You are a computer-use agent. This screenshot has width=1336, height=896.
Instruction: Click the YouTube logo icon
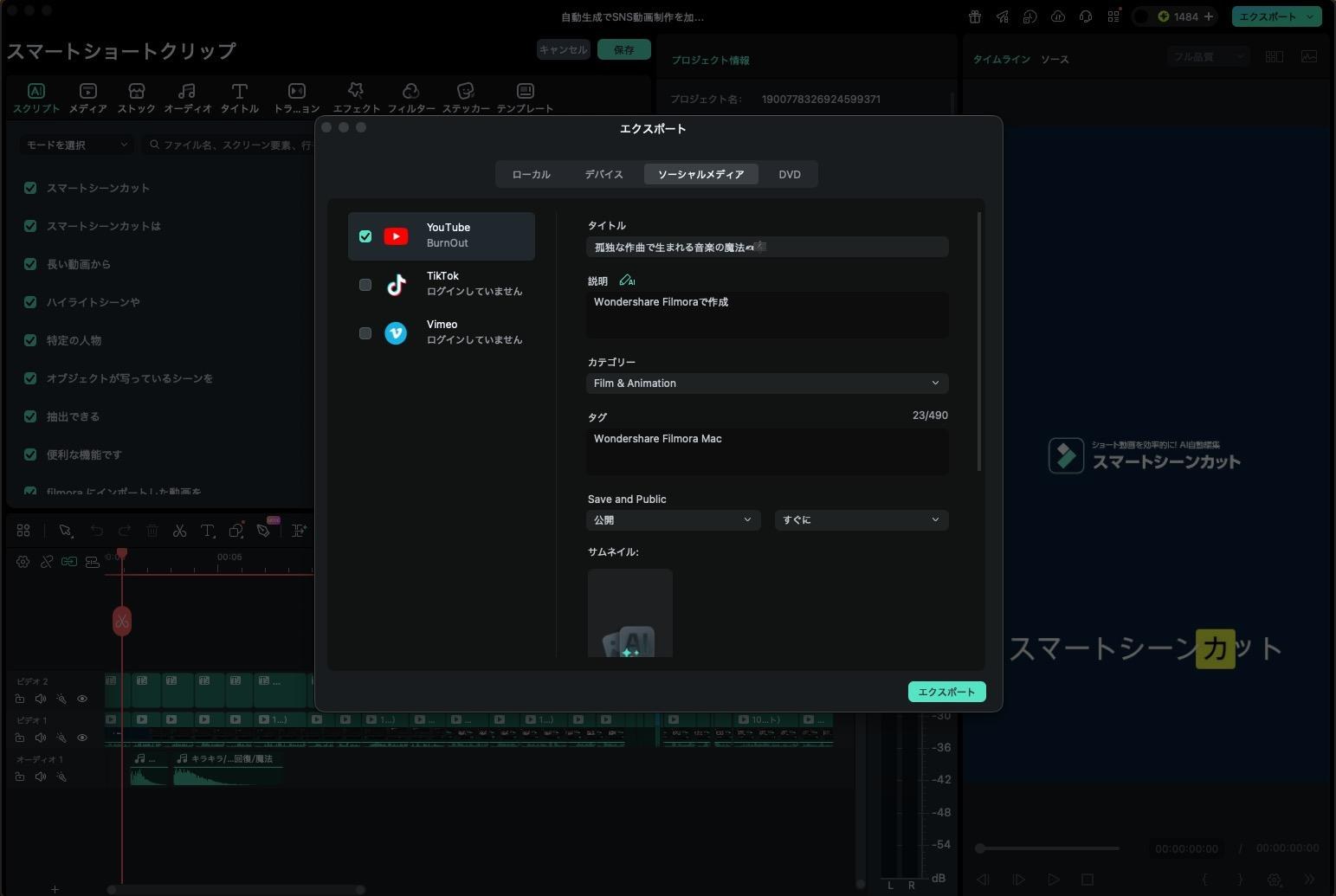tap(396, 236)
